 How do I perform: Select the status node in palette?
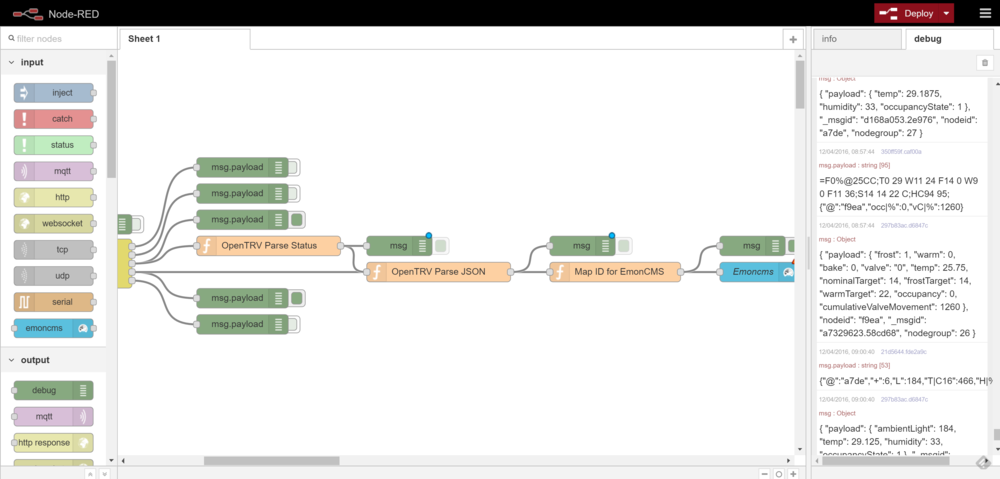coord(54,145)
